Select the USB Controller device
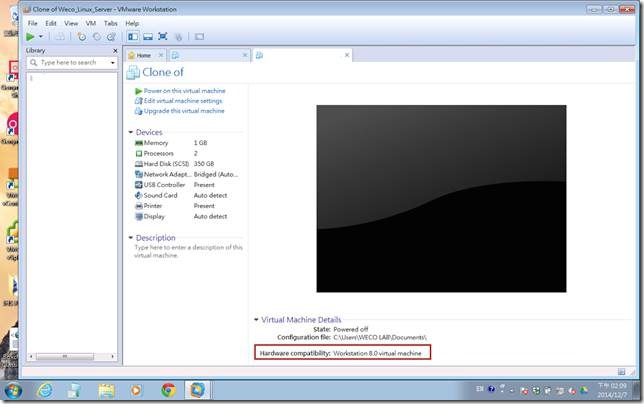644x404 pixels. 187,185
